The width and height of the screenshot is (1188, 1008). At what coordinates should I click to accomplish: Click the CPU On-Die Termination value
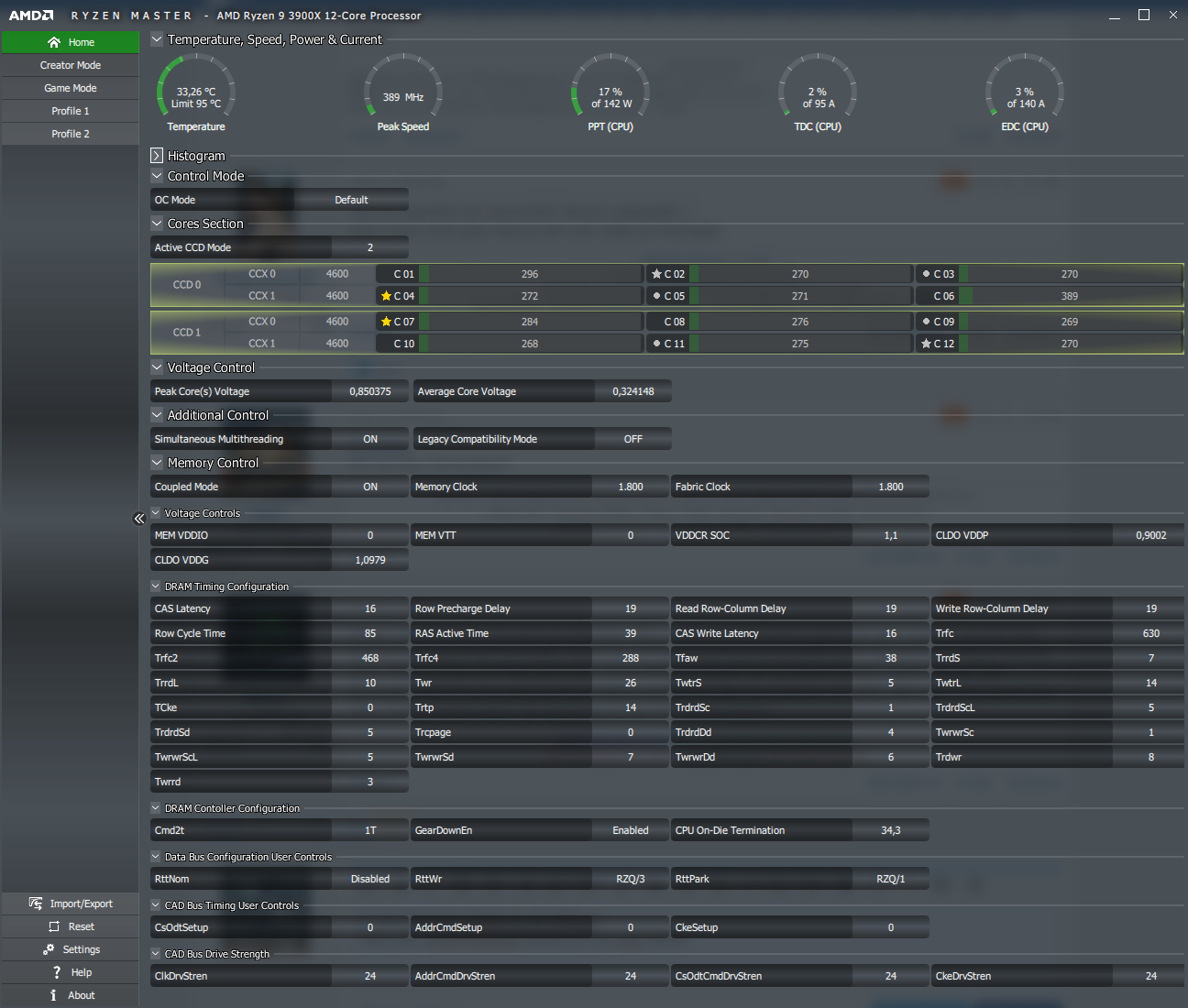coord(891,830)
